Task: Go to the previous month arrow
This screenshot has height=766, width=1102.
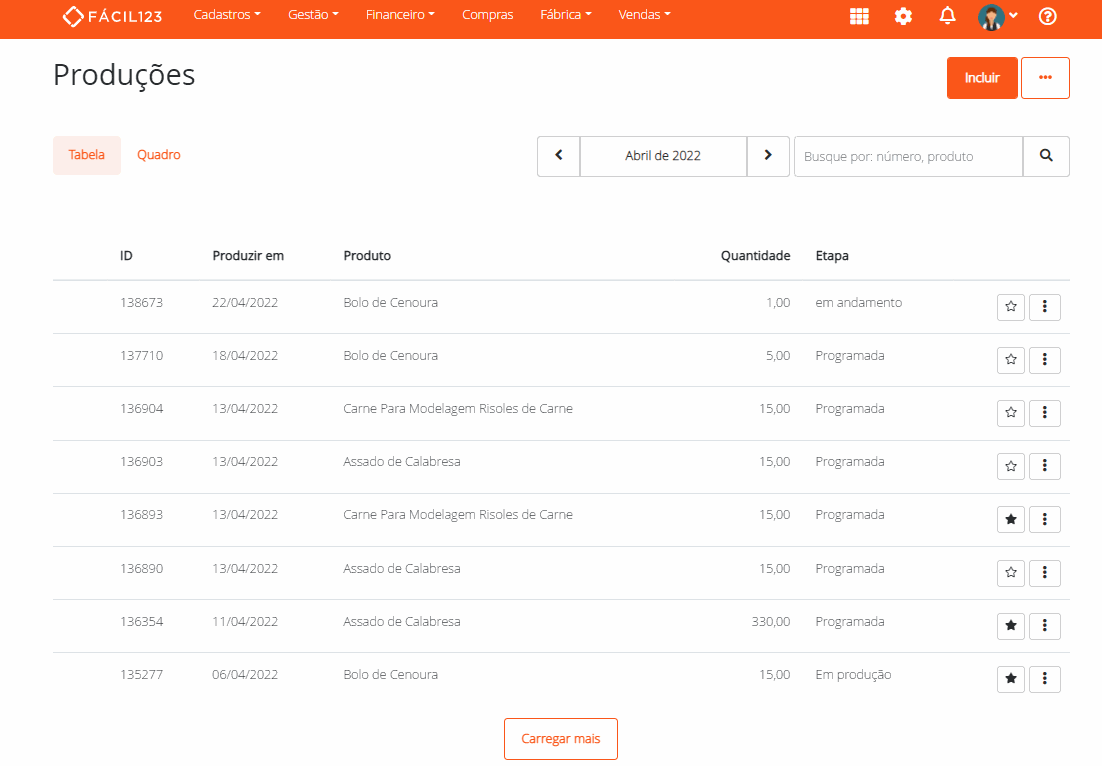Action: [x=559, y=156]
